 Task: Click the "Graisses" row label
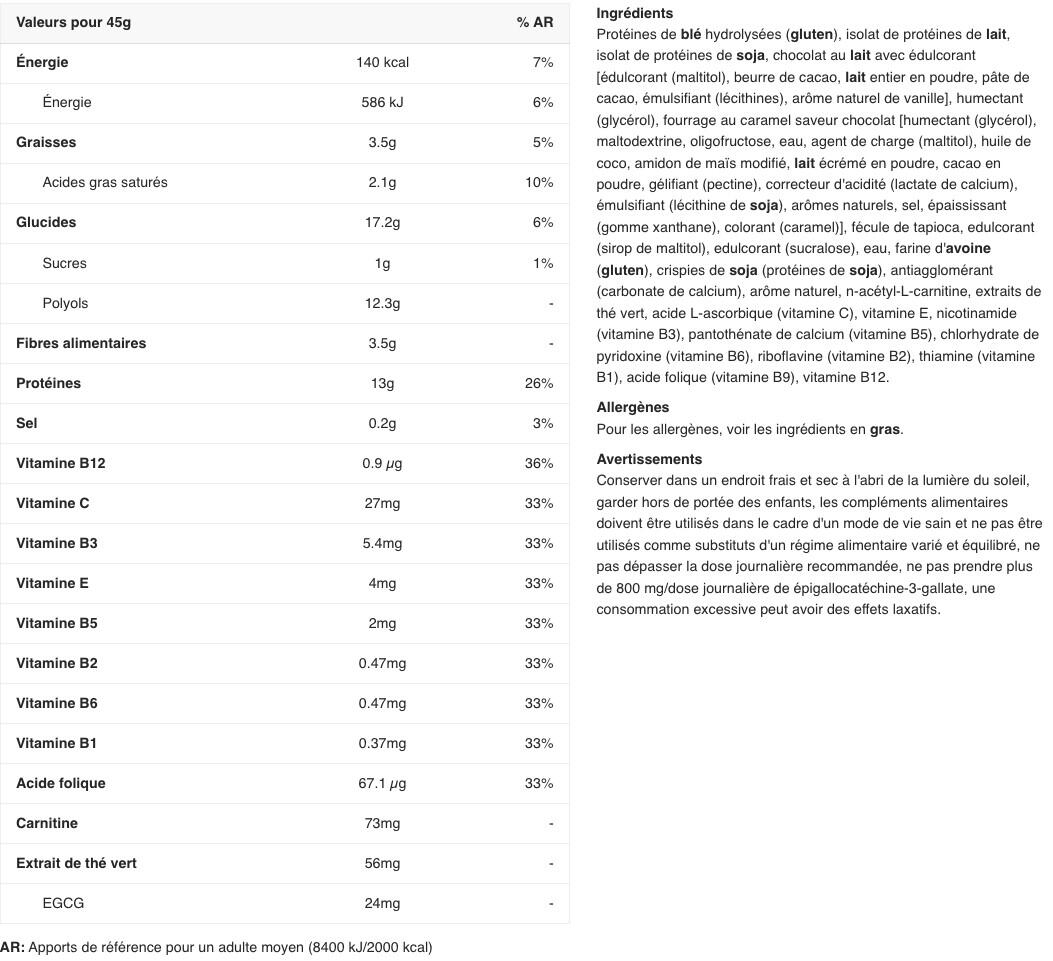pos(46,142)
